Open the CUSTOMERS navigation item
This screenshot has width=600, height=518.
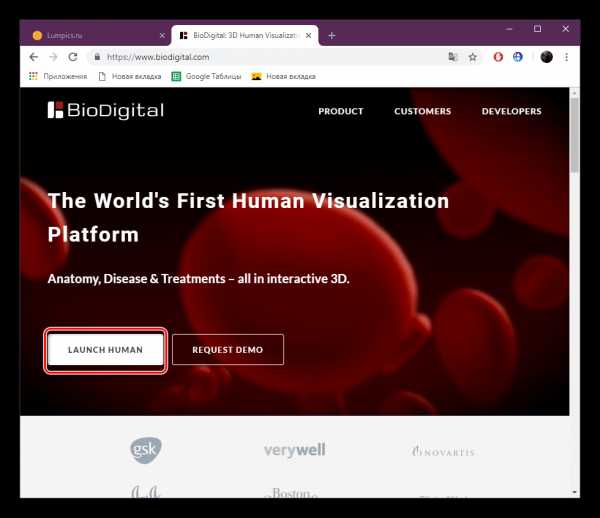(422, 111)
